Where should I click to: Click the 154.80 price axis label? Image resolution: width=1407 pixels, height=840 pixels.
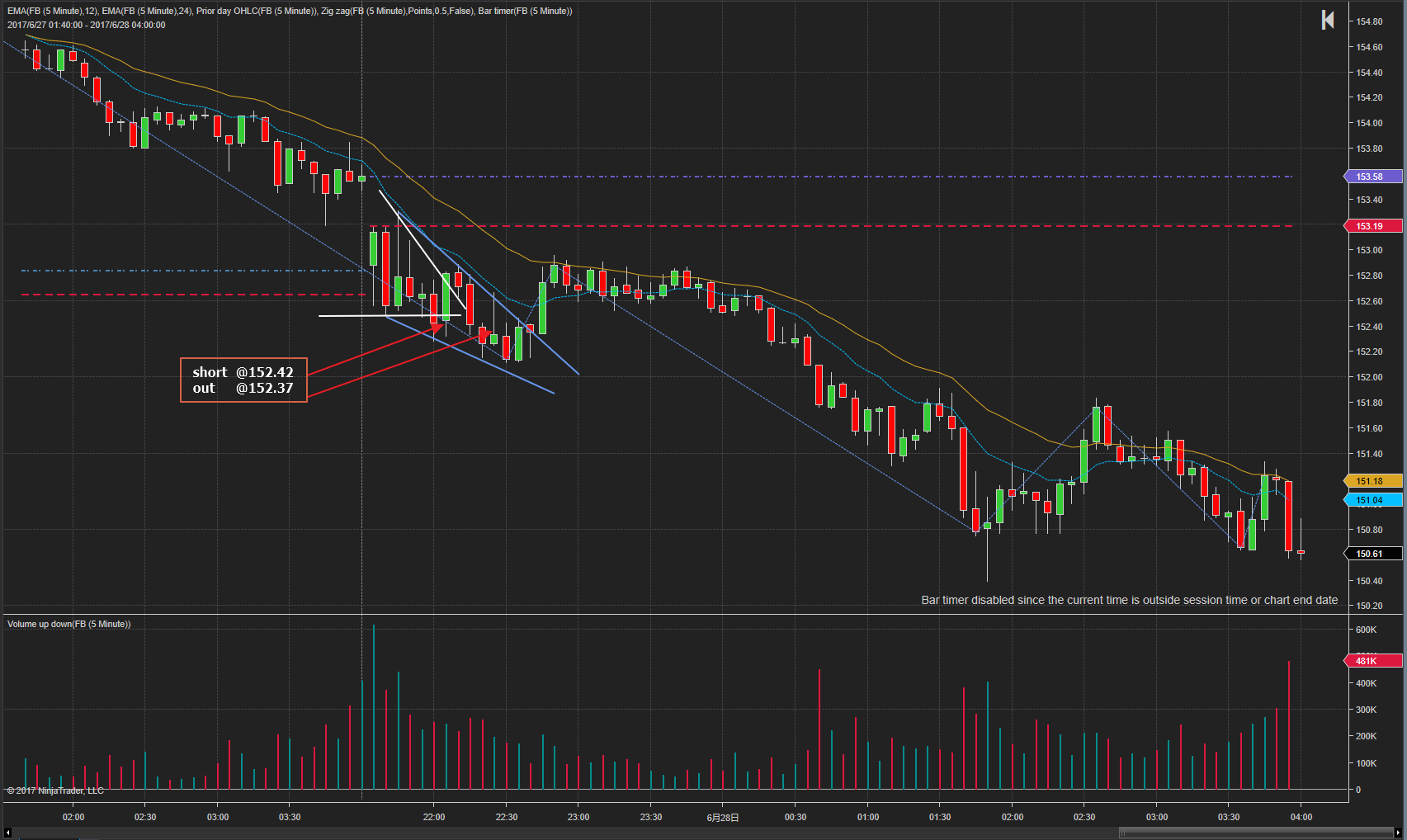click(1370, 21)
